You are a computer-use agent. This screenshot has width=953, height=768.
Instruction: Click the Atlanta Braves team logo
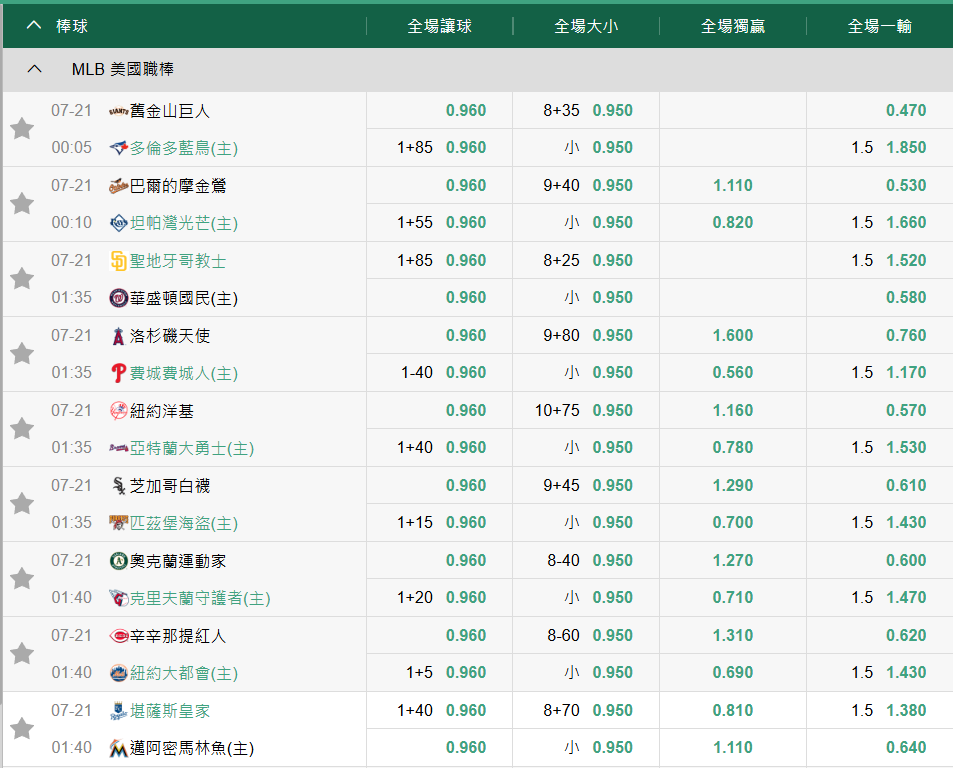click(119, 448)
